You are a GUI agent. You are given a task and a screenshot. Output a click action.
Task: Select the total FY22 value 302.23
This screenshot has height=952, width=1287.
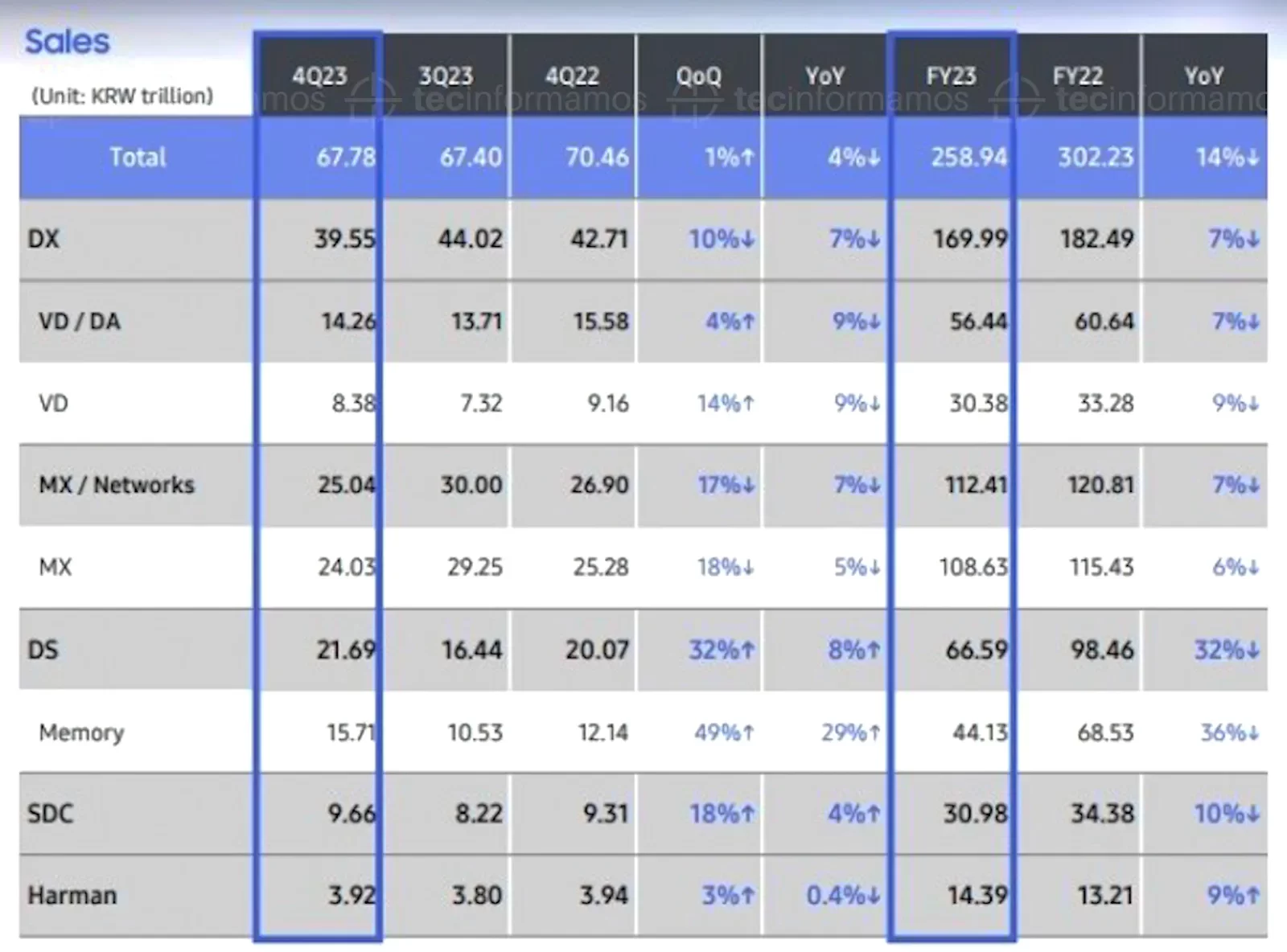point(1096,157)
